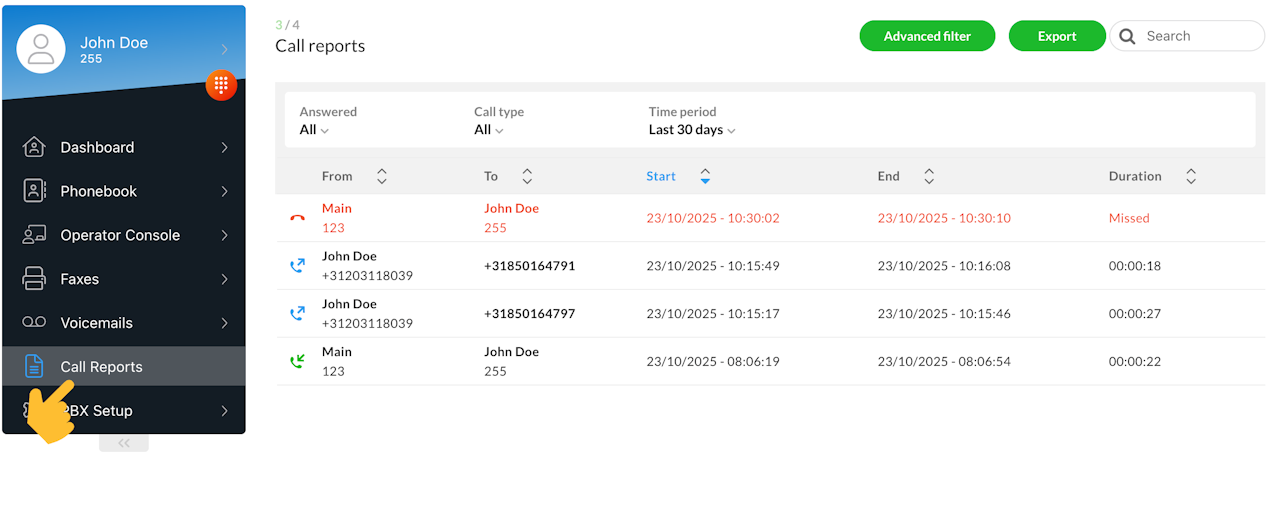1280x526 pixels.
Task: Click incoming call icon at 08:06:19 row
Action: (x=296, y=361)
